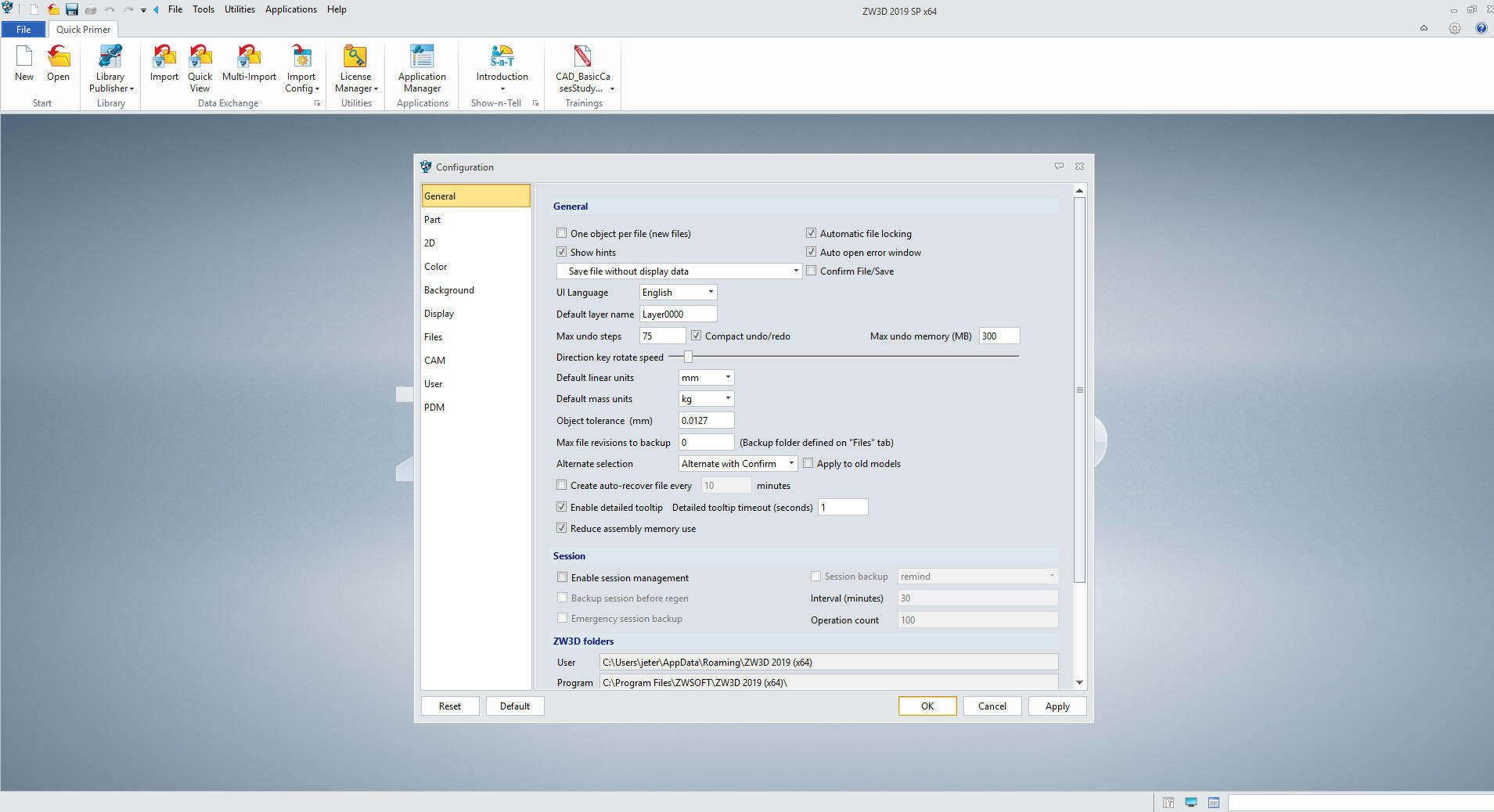The height and width of the screenshot is (812, 1494).
Task: Click the open folder icon in the quick access toolbar
Action: click(x=53, y=9)
